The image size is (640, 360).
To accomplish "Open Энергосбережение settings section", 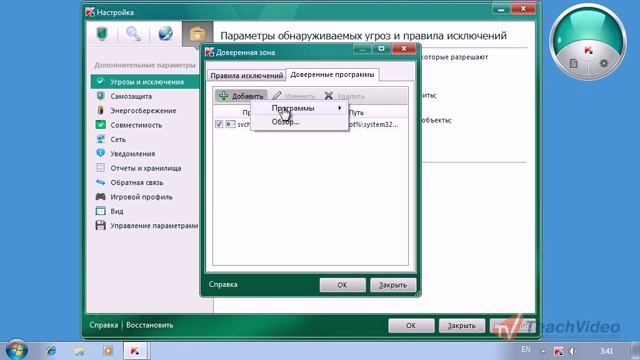I will pos(143,111).
